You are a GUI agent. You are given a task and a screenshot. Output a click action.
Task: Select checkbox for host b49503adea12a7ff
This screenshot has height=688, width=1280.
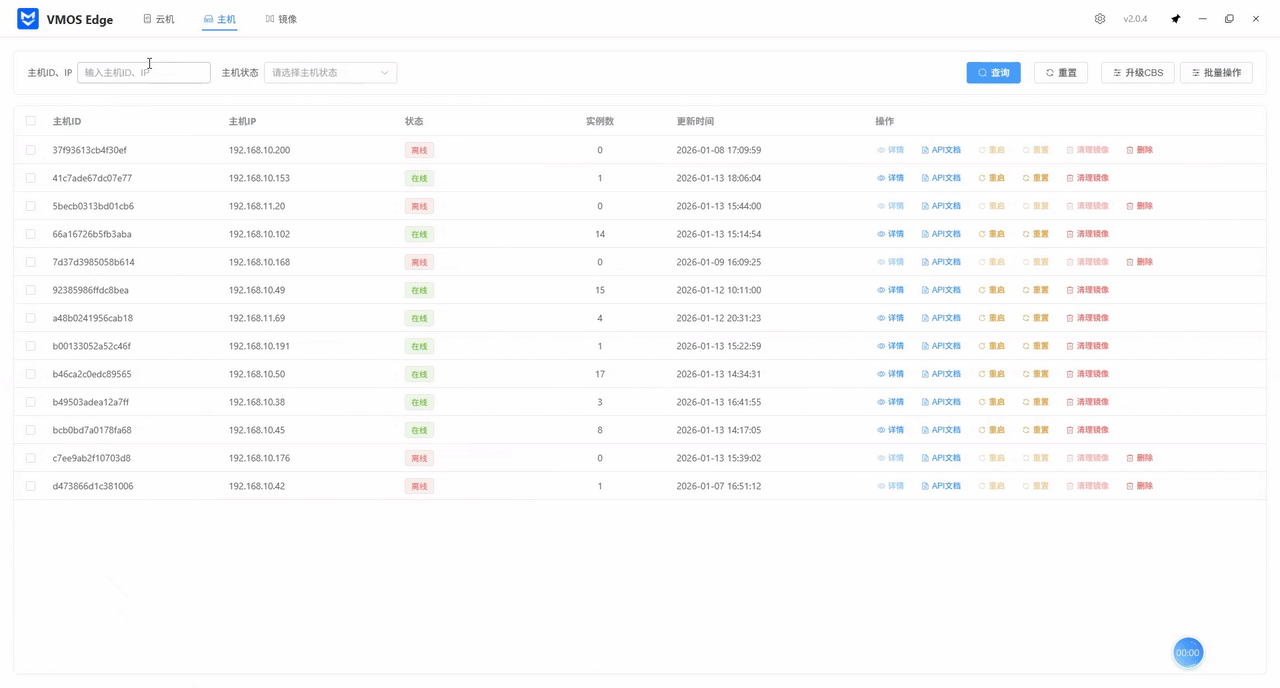pyautogui.click(x=31, y=402)
